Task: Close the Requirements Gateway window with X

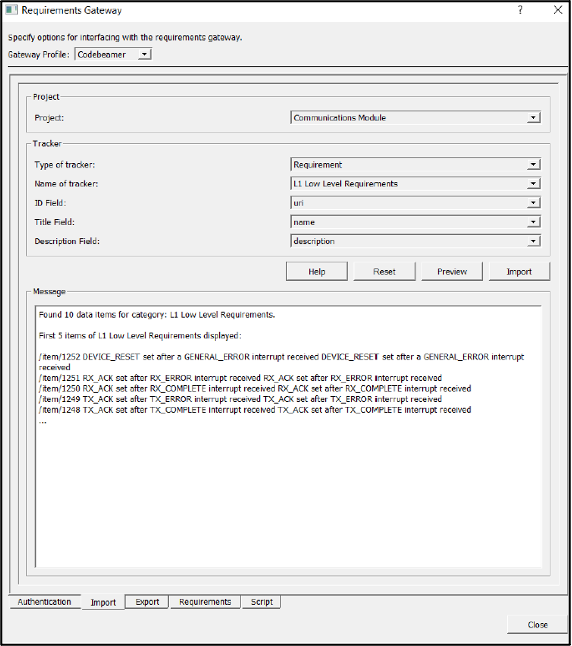Action: pyautogui.click(x=558, y=10)
